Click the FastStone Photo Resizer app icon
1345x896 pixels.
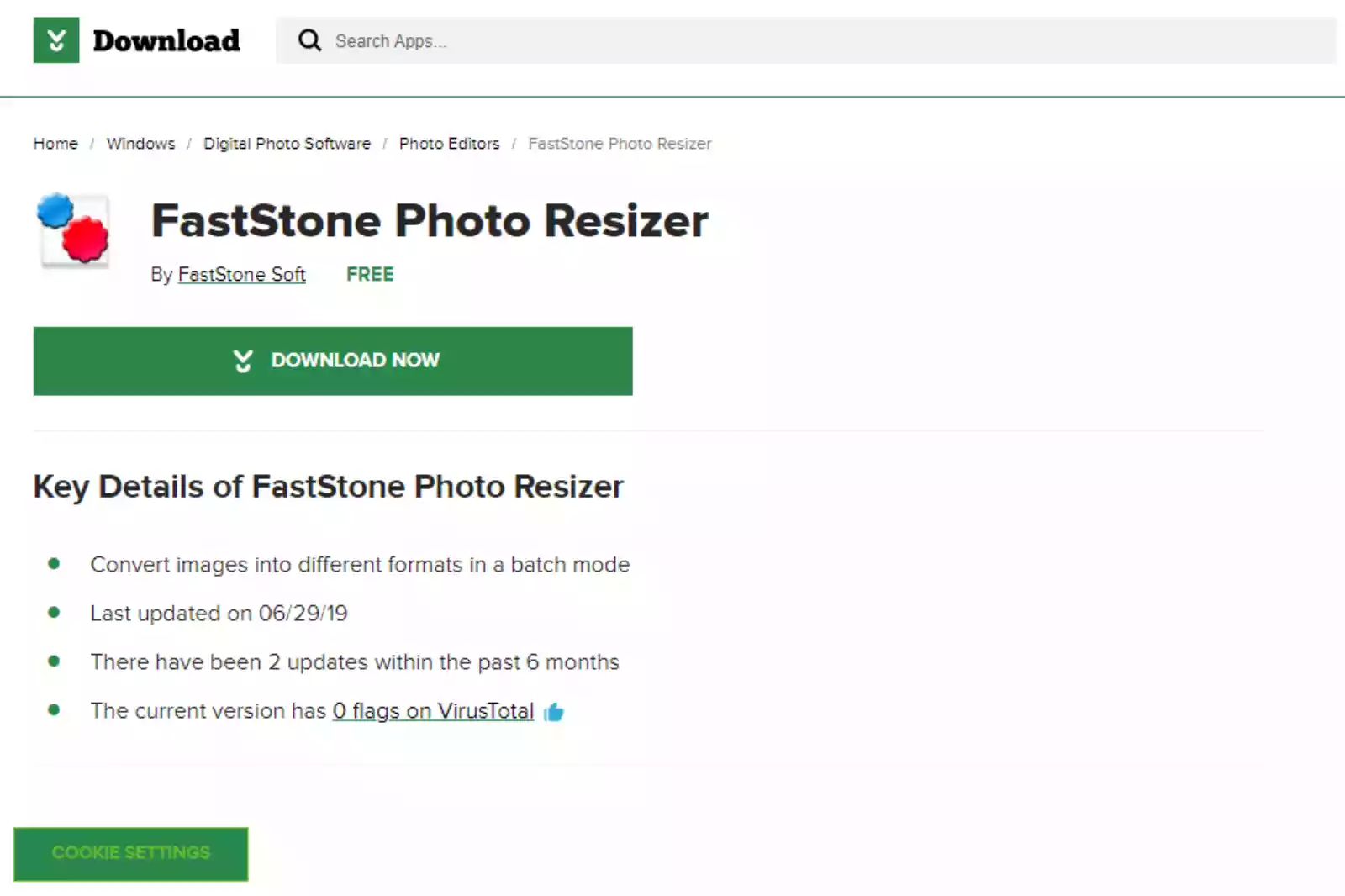(x=74, y=229)
